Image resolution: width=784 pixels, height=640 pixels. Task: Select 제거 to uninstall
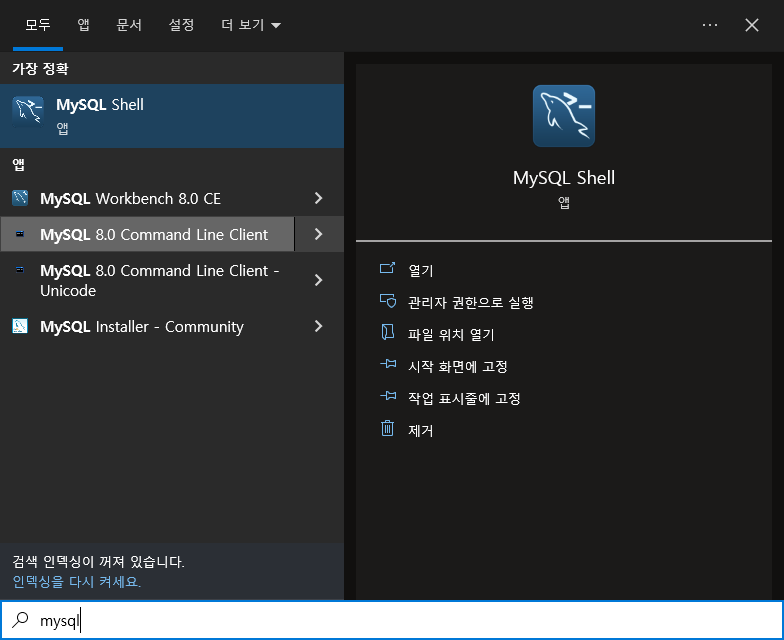tap(420, 430)
